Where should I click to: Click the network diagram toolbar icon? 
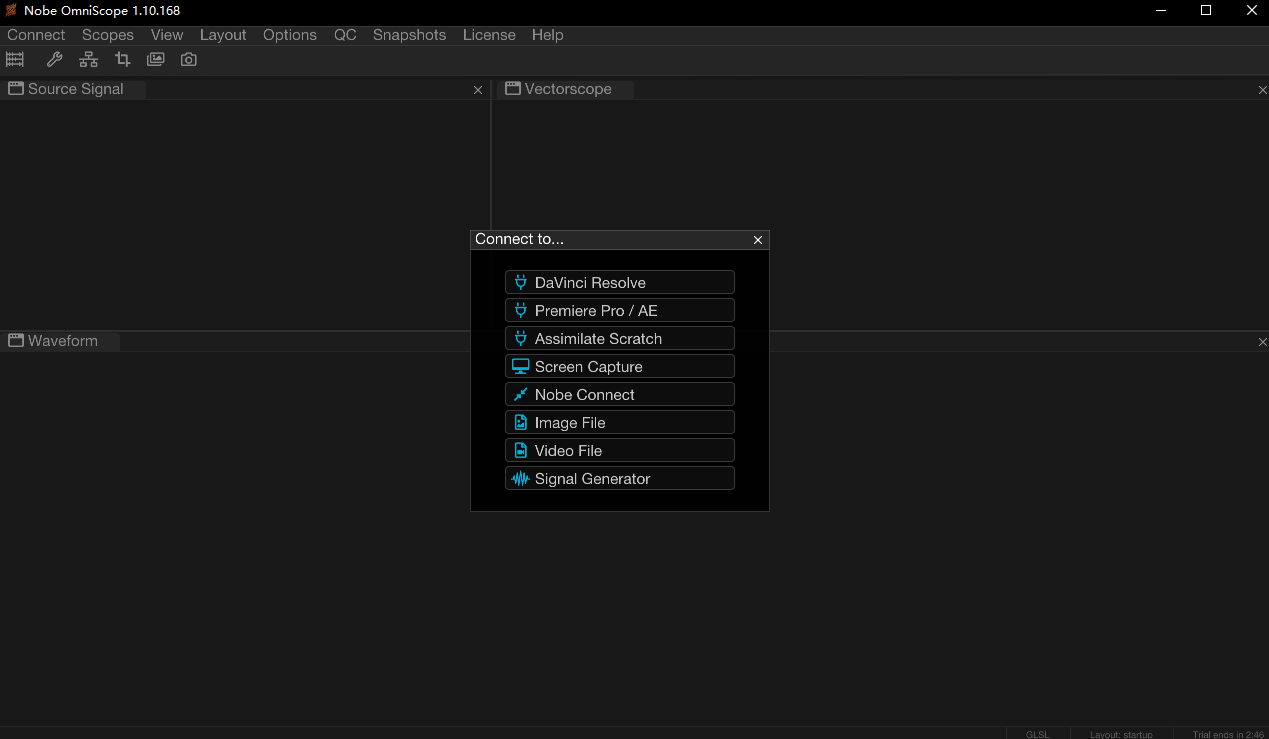[x=89, y=60]
